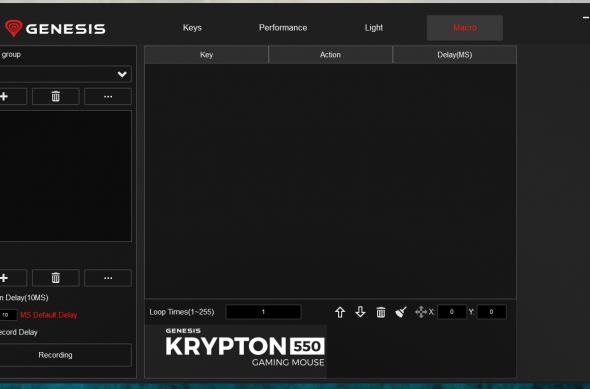The width and height of the screenshot is (590, 389).
Task: Open the Keys tab
Action: point(192,27)
